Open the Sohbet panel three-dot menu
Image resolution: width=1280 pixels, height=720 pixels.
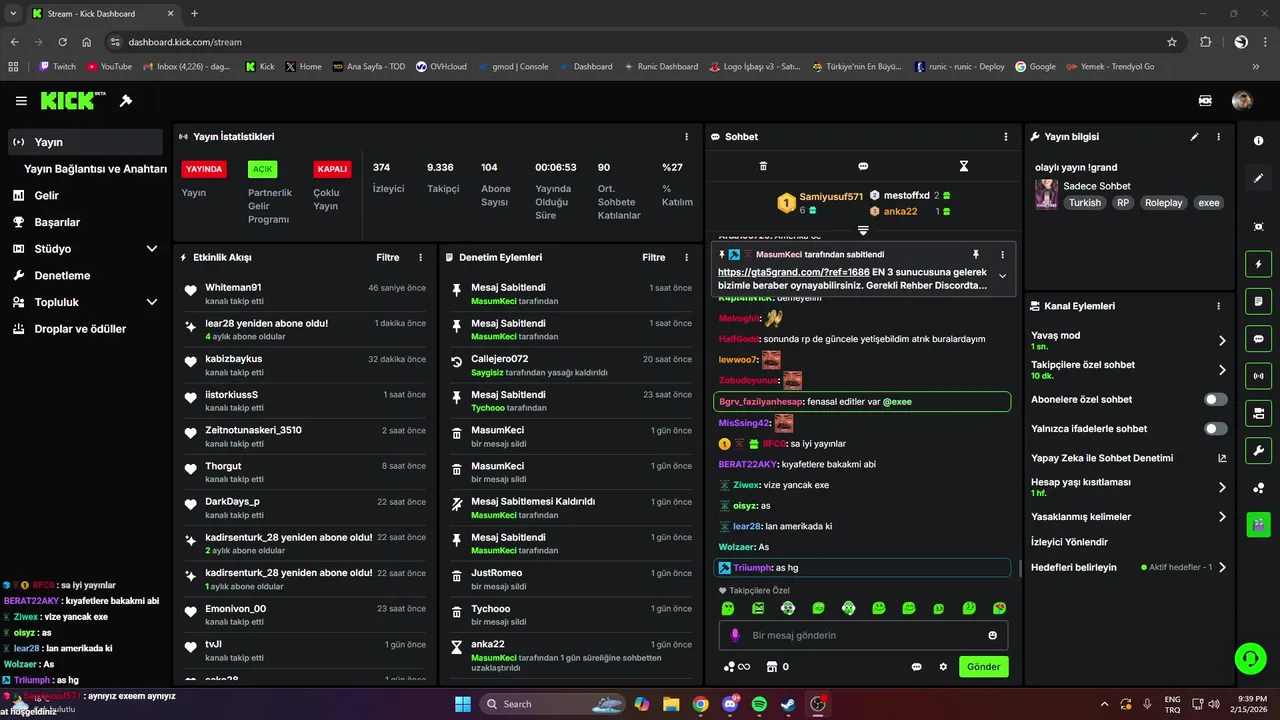coord(1006,137)
